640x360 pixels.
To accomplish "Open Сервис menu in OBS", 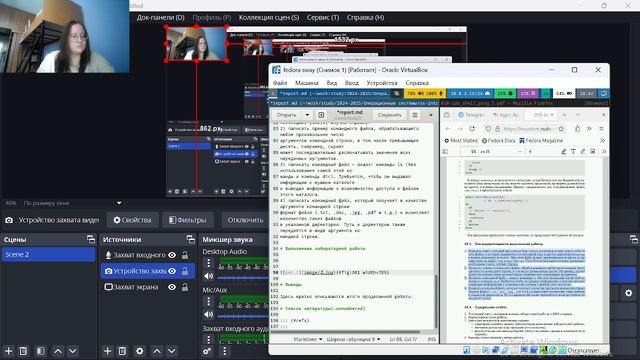I will [x=323, y=18].
